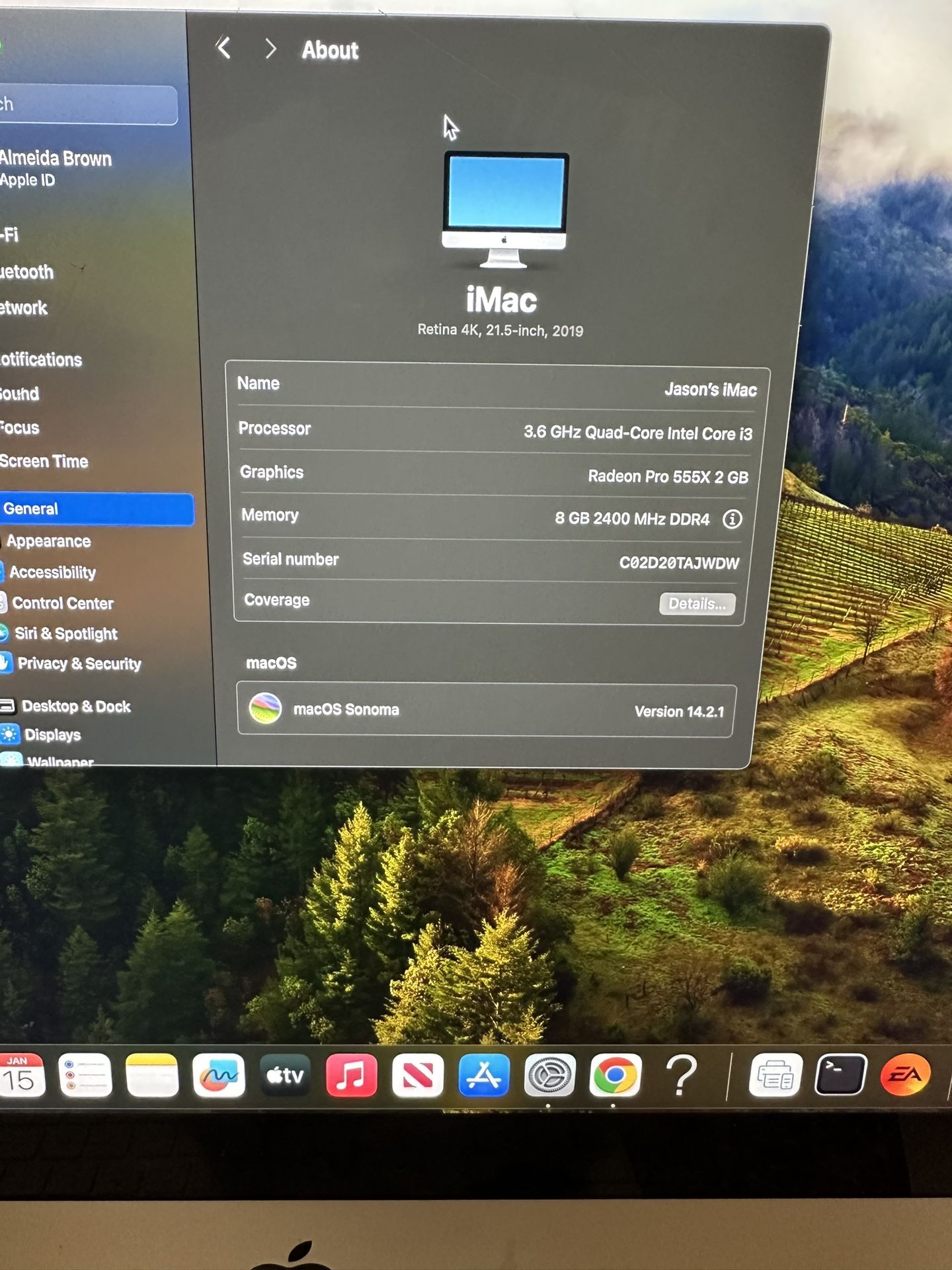Image resolution: width=952 pixels, height=1270 pixels.
Task: Click the Name field Jason's iMac
Action: pos(711,390)
